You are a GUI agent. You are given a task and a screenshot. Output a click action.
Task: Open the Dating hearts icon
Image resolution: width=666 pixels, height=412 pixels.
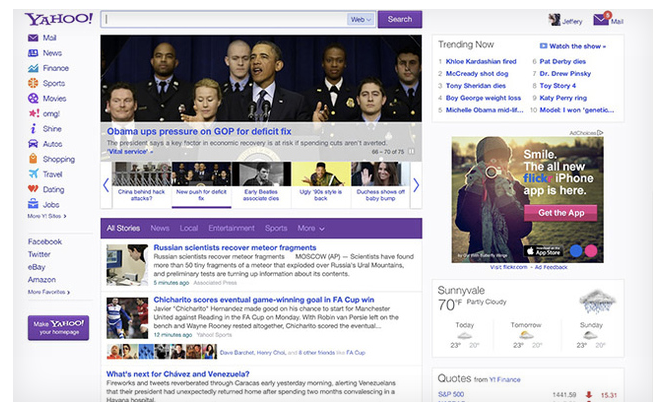point(33,189)
